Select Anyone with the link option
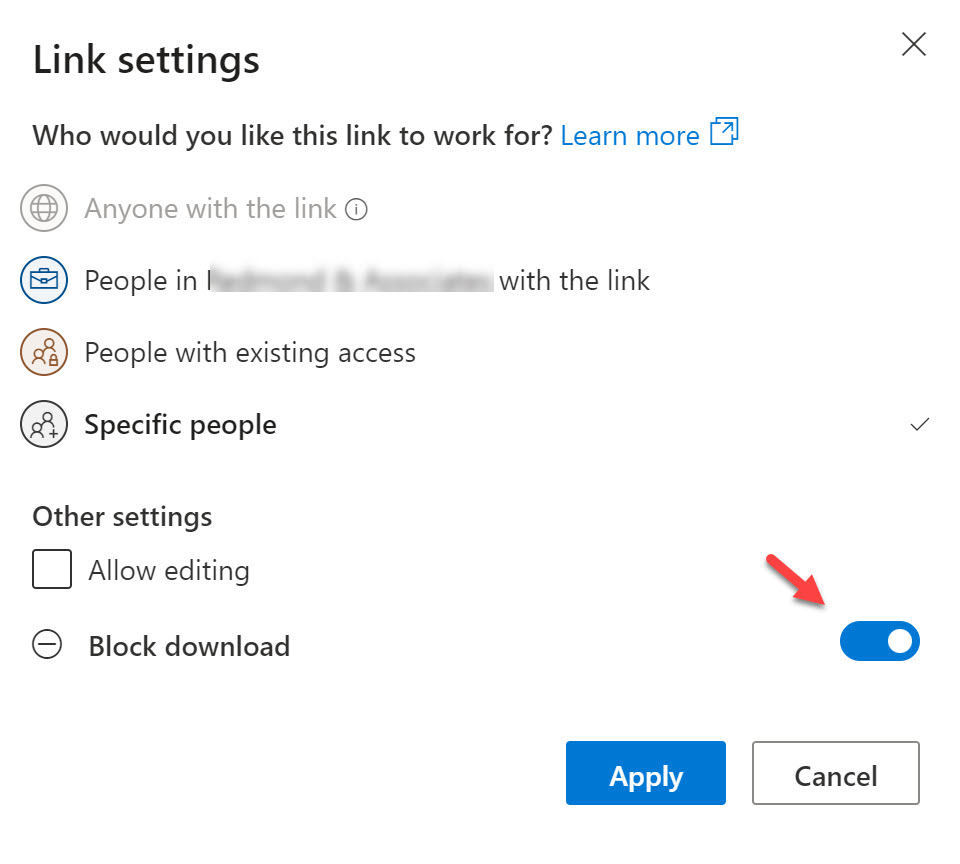 pyautogui.click(x=210, y=209)
